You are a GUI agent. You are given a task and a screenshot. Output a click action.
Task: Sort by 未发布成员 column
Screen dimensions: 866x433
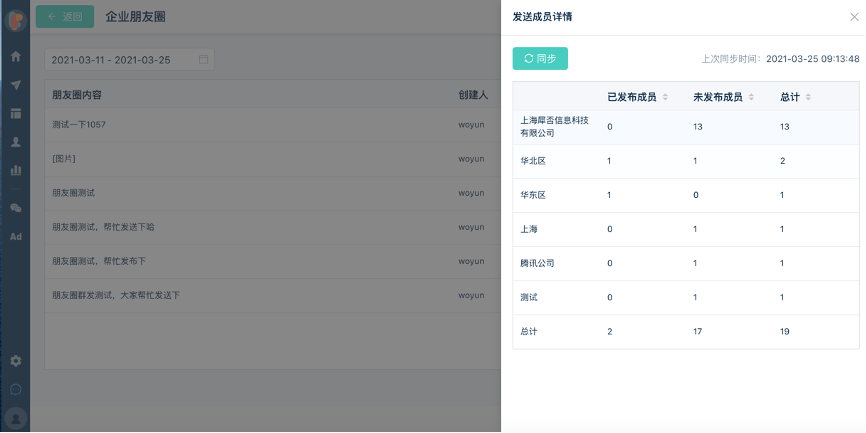tap(751, 97)
